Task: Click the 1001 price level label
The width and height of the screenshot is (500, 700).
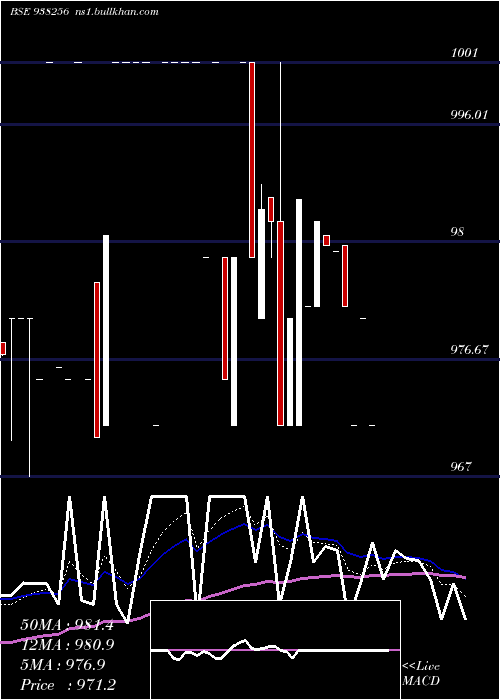Action: (x=464, y=53)
